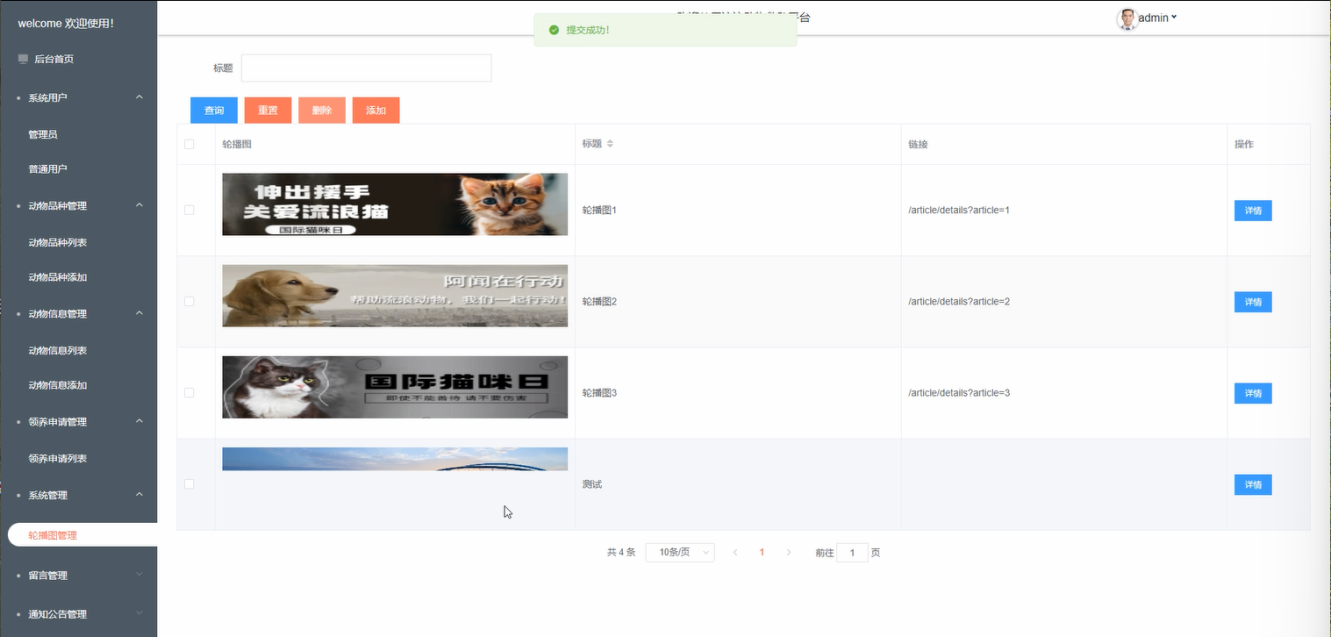The width and height of the screenshot is (1331, 637).
Task: Click the blue 查询 button
Action: pos(214,110)
